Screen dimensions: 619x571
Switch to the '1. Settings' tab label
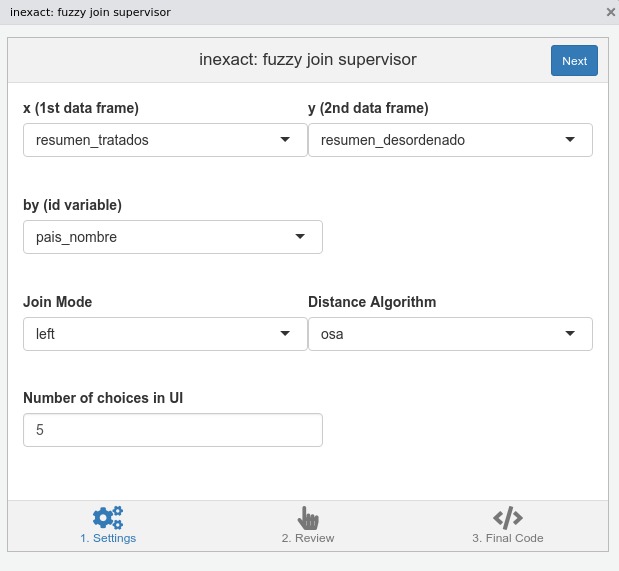(x=108, y=538)
